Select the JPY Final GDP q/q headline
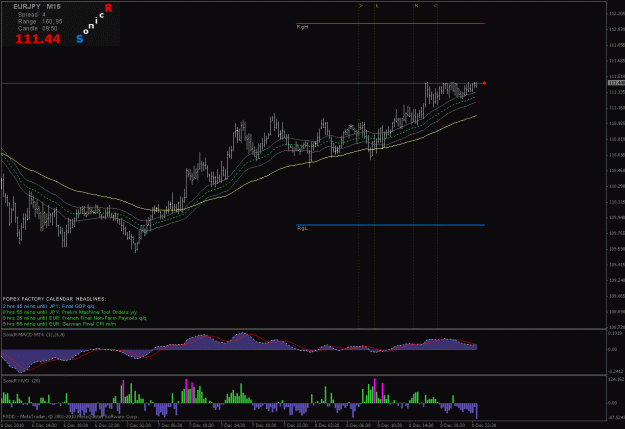 point(49,306)
